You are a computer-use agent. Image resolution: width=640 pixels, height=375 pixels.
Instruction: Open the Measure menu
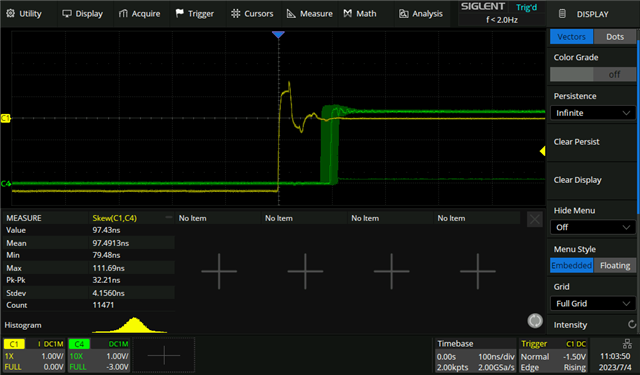click(x=310, y=14)
